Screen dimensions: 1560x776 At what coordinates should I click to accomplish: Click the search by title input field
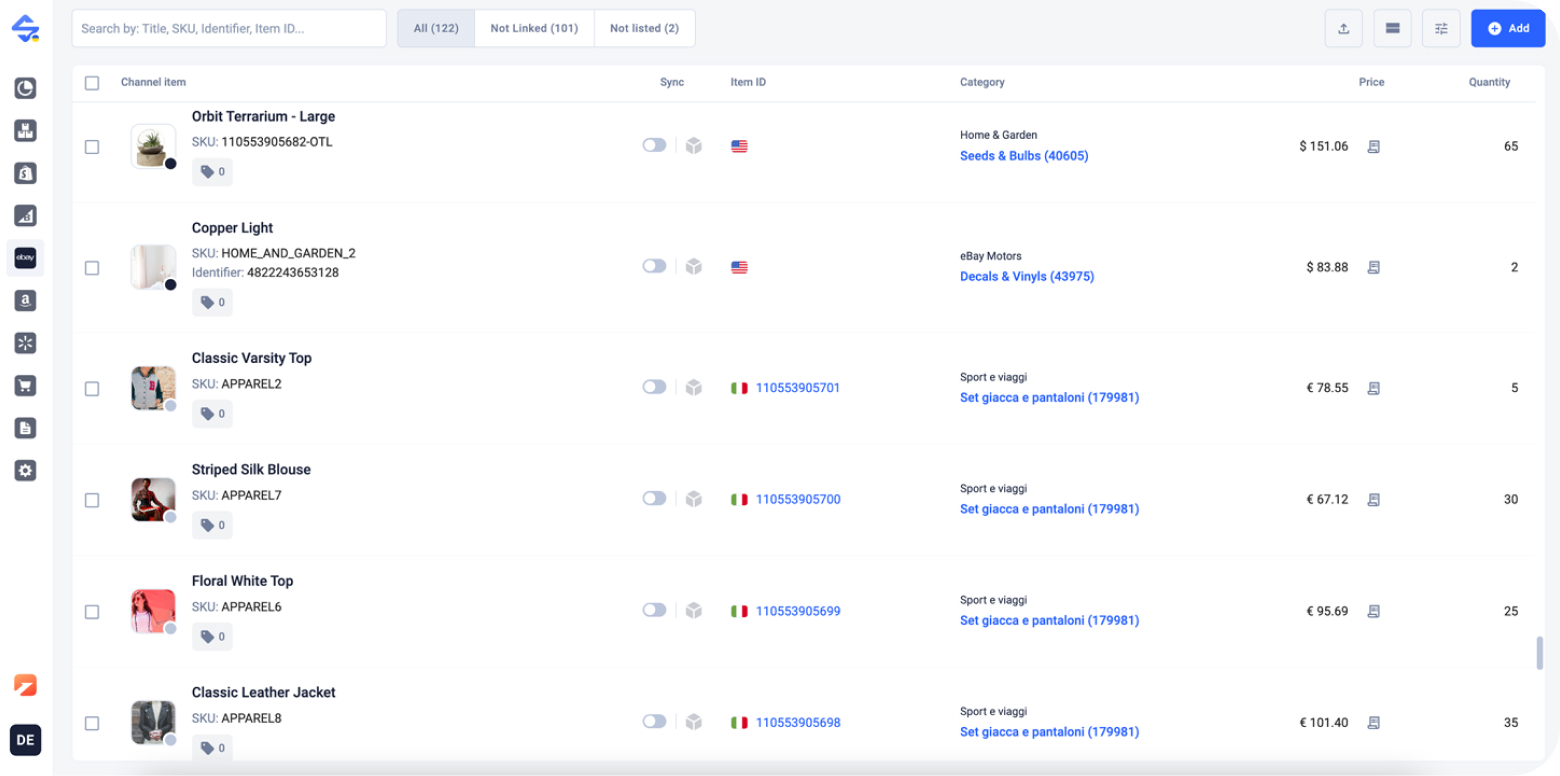[229, 29]
